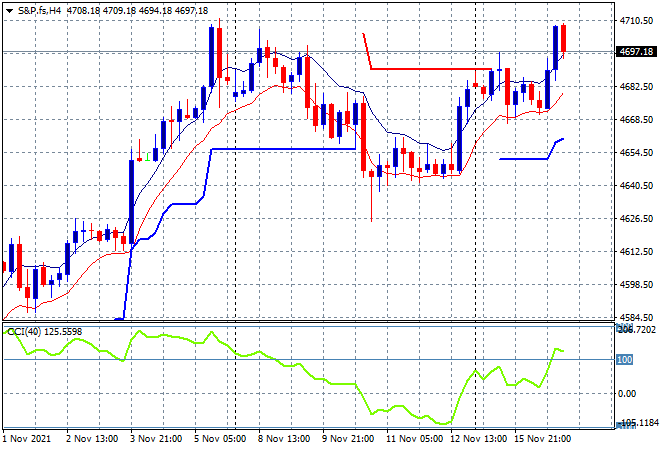This screenshot has width=660, height=450.
Task: Click the 4682.50 price axis label
Action: (636, 86)
